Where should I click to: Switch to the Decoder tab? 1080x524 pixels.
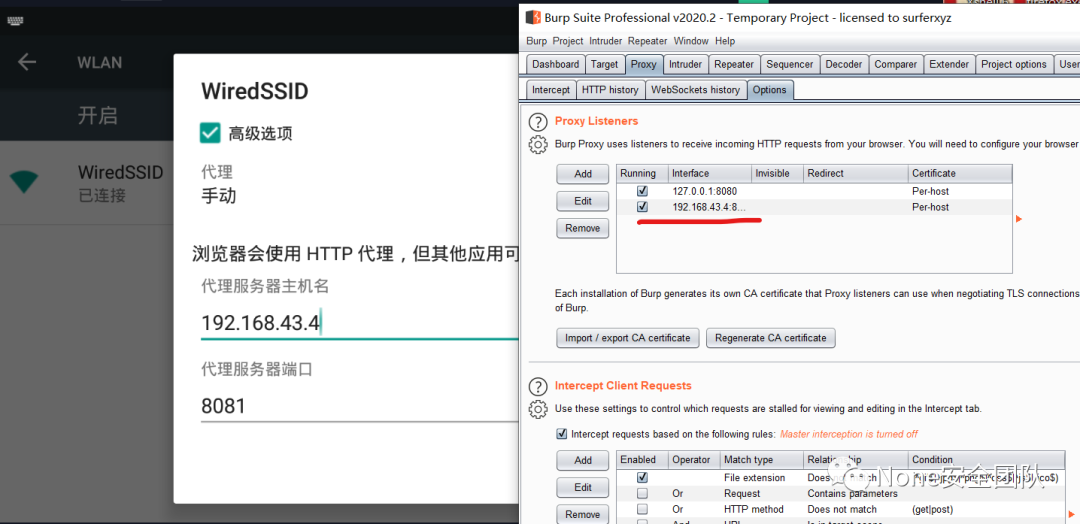tap(843, 64)
